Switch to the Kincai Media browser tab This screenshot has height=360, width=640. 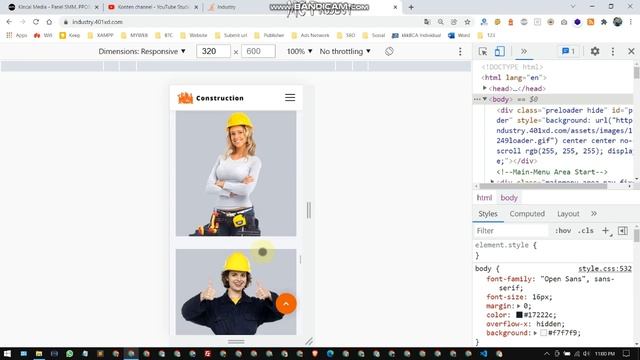coord(53,7)
